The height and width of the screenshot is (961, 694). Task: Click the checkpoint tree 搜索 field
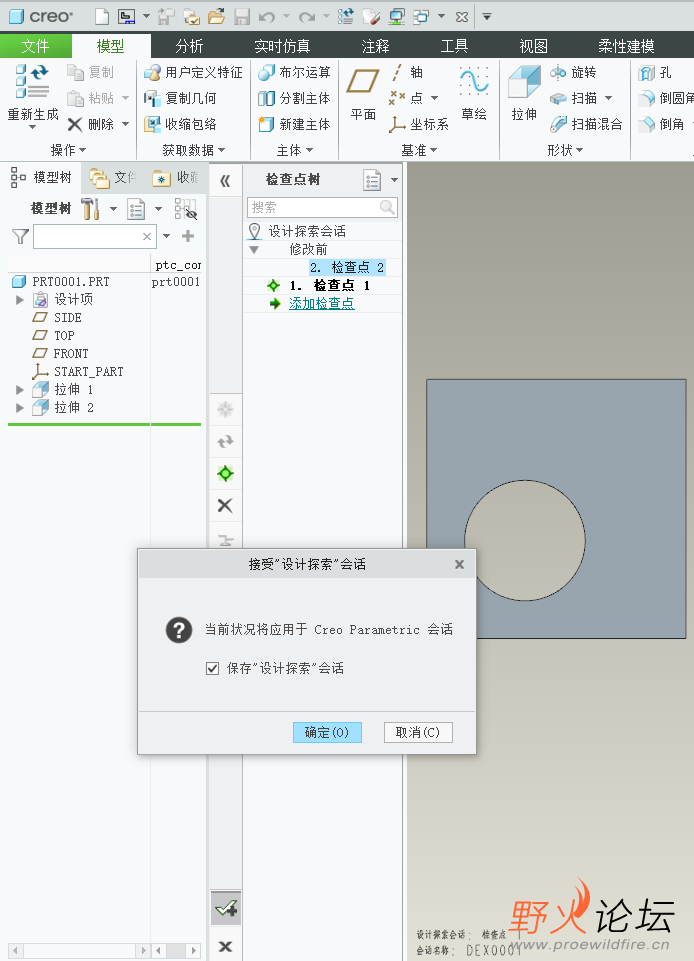(322, 207)
